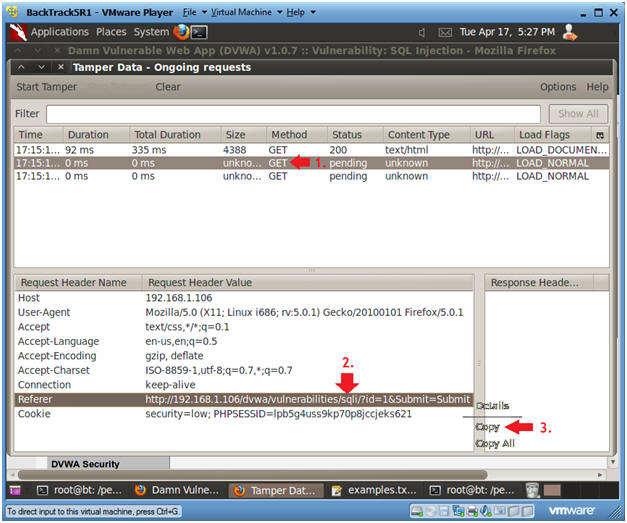Open the terminal launcher in top panel

click(199, 32)
